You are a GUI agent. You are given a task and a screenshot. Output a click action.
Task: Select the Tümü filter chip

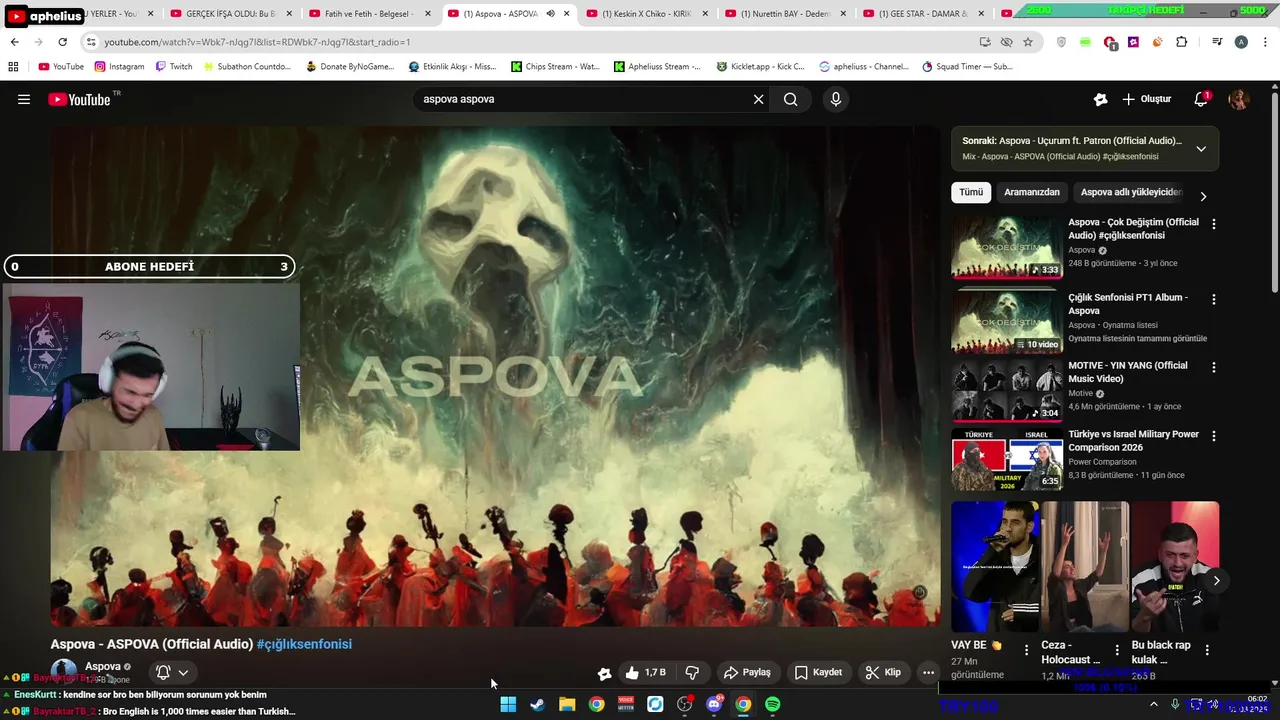point(971,192)
